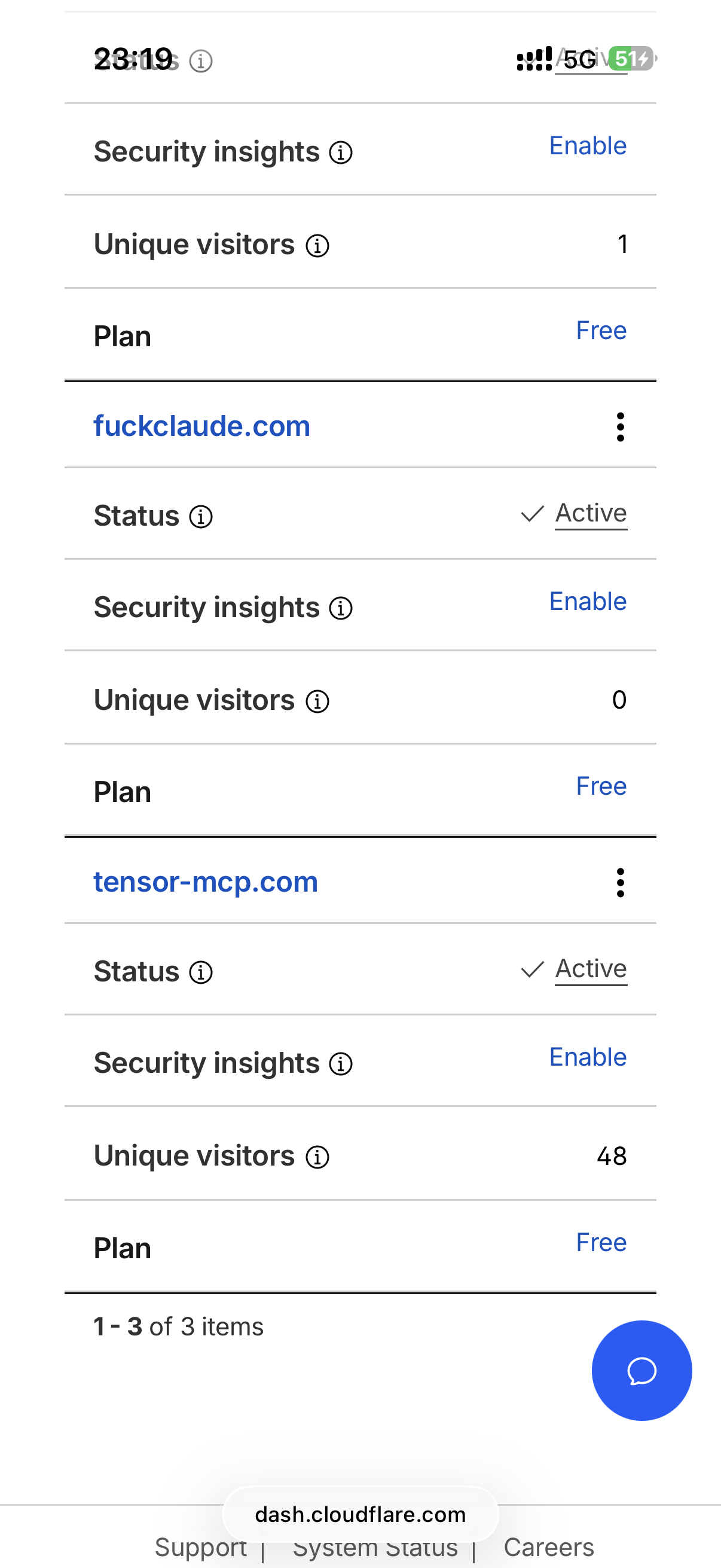Click info icon beside fuckclaude.com Status

(201, 517)
